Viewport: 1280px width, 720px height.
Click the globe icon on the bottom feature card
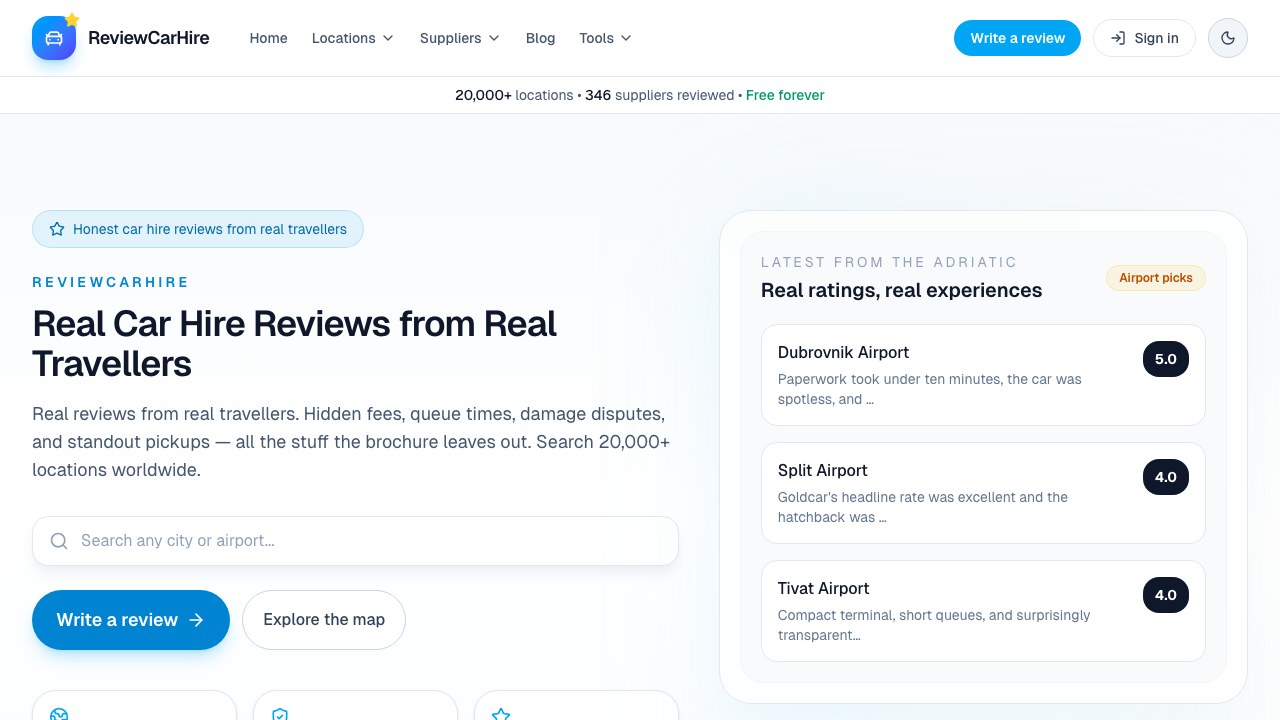[x=59, y=714]
